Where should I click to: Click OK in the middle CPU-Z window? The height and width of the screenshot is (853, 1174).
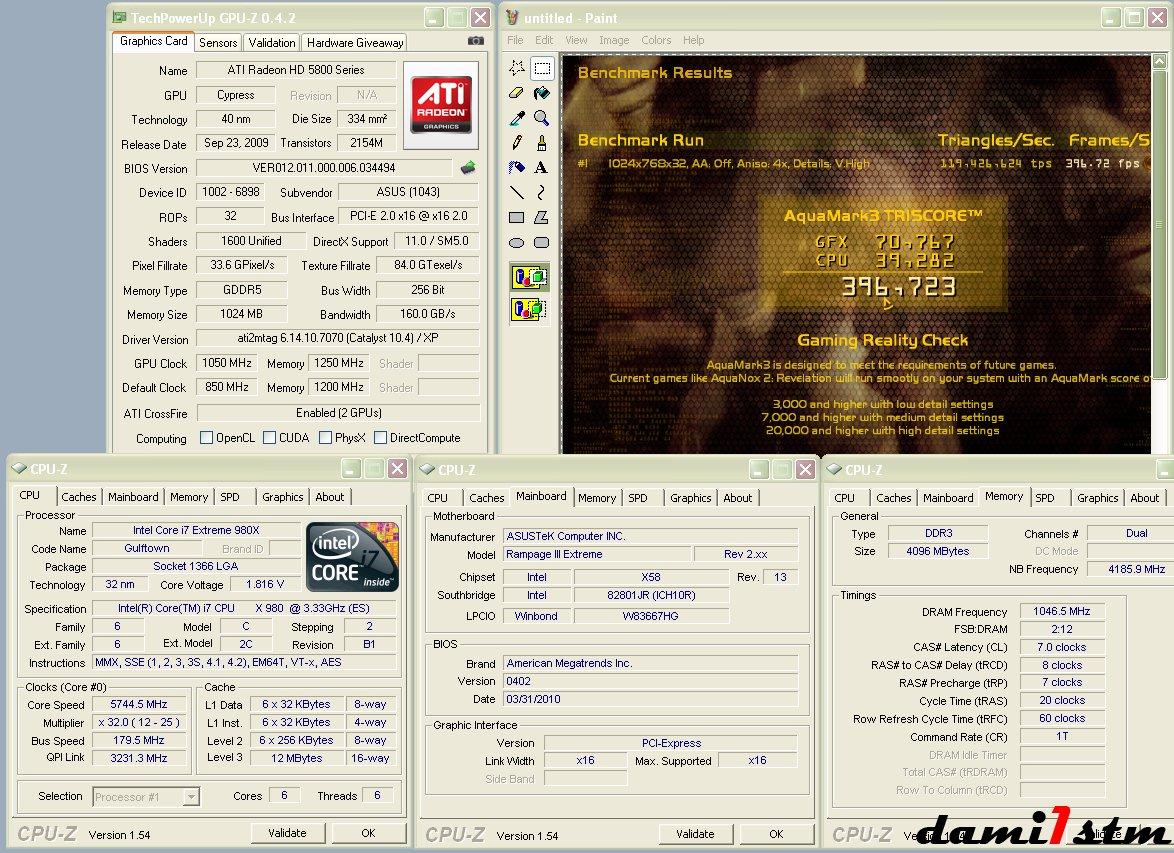[776, 834]
